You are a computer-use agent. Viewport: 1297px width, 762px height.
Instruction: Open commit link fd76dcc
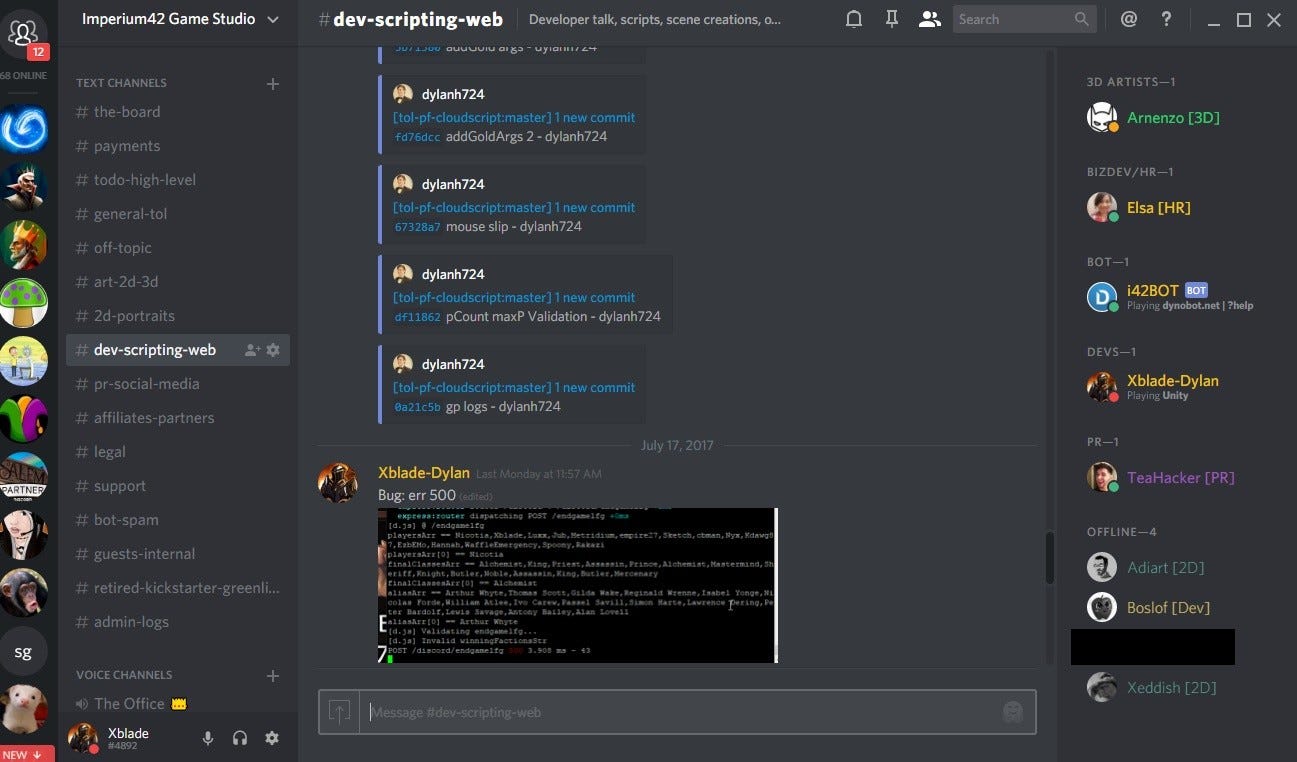click(x=417, y=137)
